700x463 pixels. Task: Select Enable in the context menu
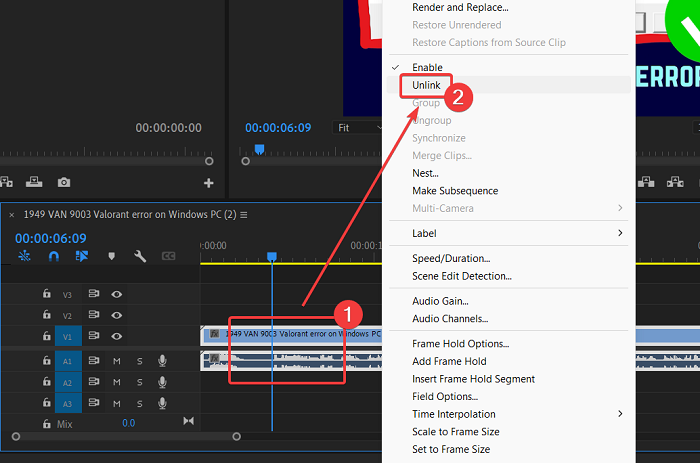508,67
